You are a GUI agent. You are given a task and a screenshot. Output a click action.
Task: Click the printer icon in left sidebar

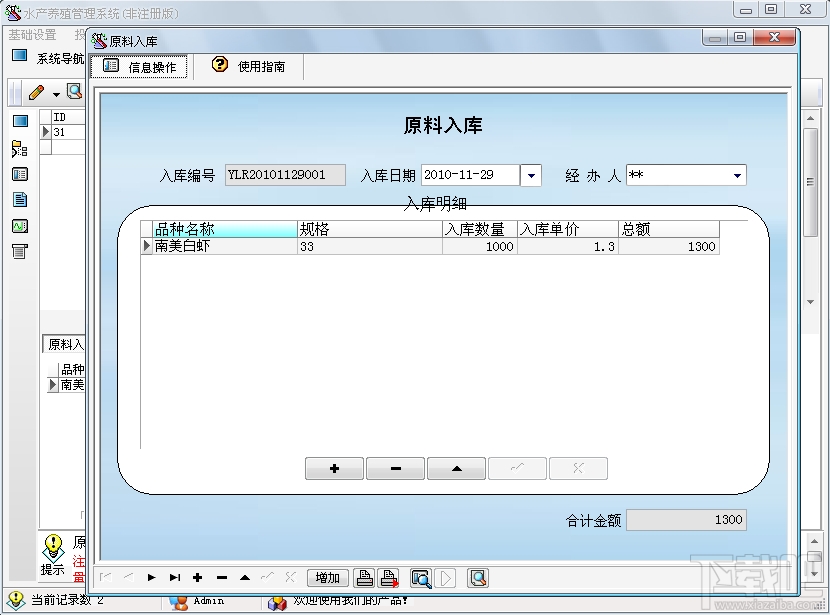tap(21, 251)
